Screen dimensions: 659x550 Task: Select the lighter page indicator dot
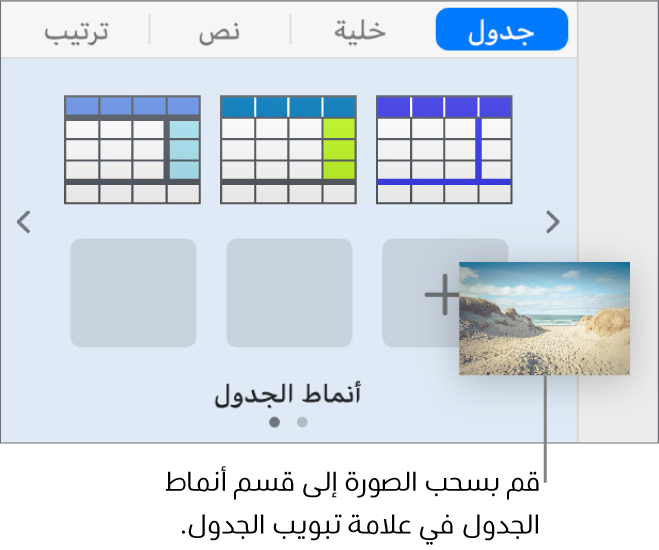302,422
